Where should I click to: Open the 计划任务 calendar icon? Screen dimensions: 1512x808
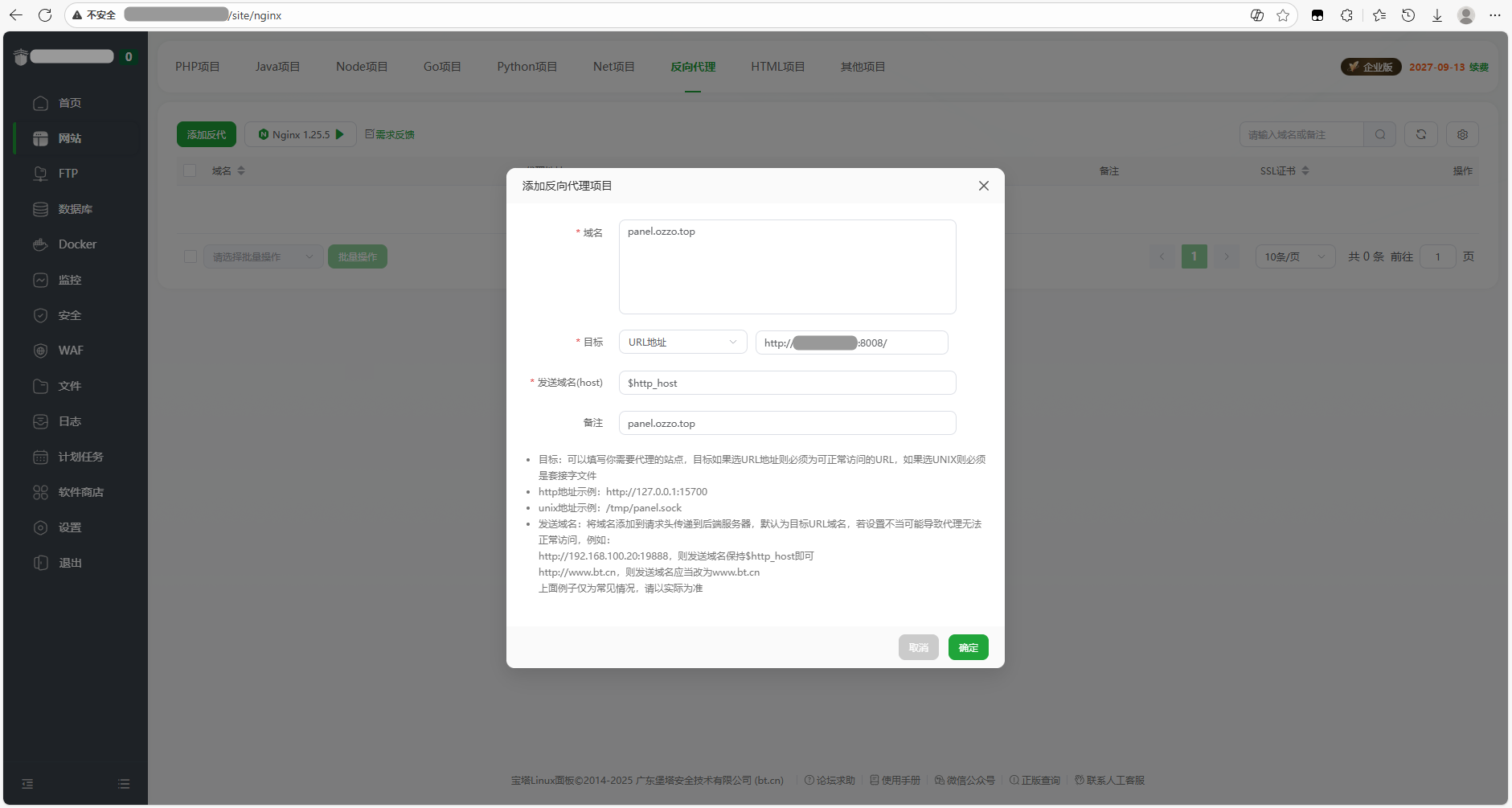pos(40,457)
